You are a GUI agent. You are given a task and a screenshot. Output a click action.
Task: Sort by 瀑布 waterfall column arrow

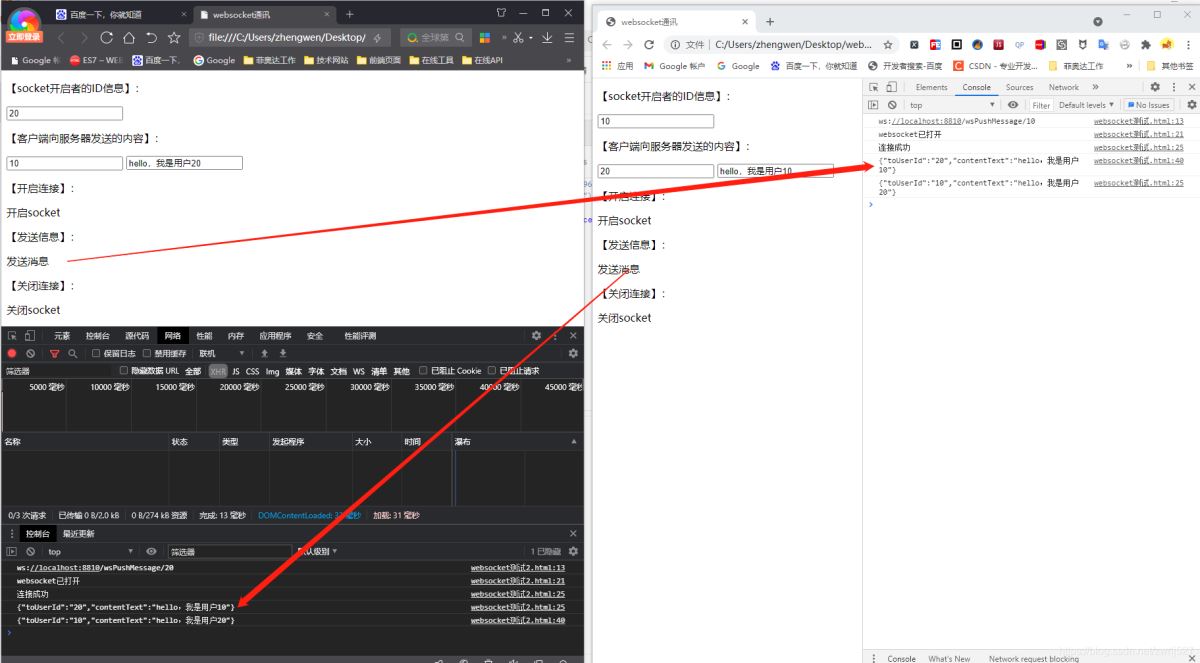click(573, 441)
